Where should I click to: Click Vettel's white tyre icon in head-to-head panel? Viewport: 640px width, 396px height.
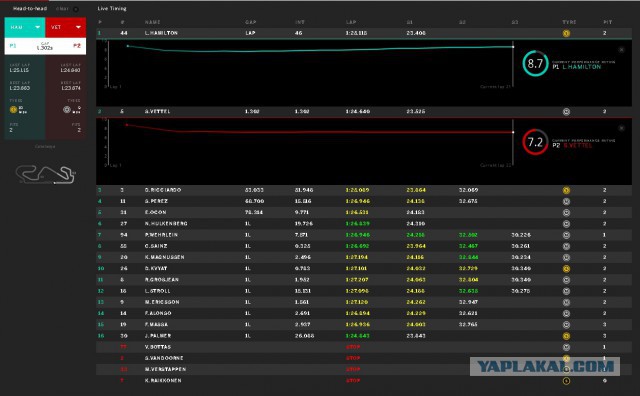click(67, 109)
